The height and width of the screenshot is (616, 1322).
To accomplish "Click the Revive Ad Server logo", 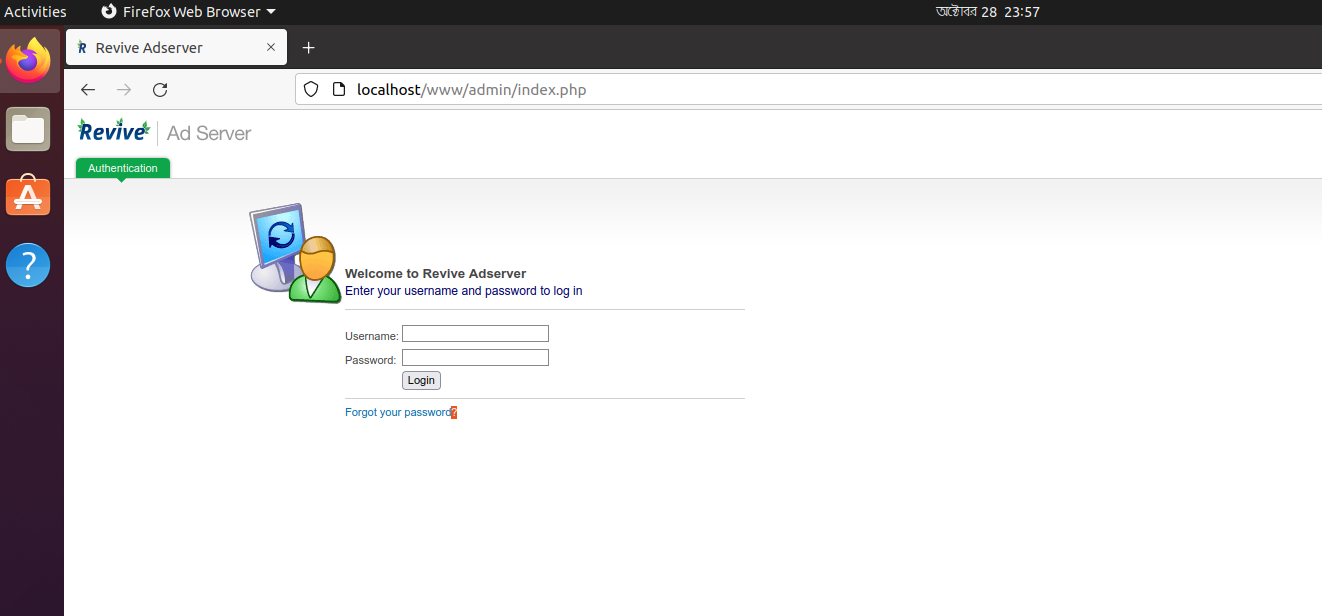I will click(x=113, y=130).
